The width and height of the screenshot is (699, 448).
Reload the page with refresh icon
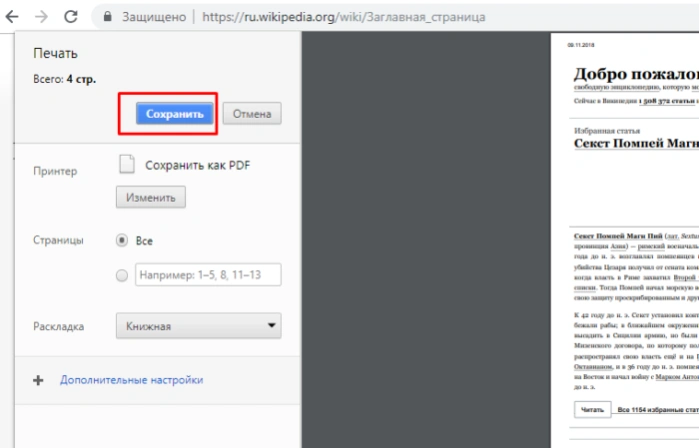(x=71, y=17)
